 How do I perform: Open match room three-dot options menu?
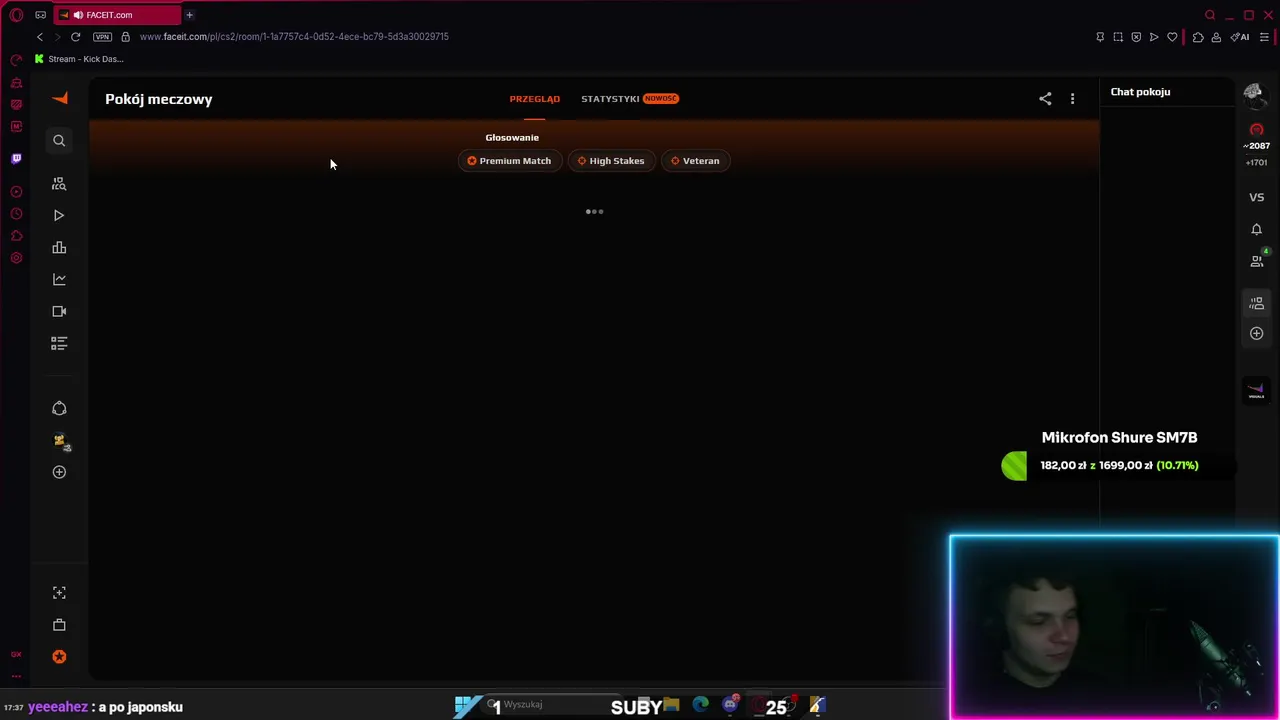pyautogui.click(x=1072, y=99)
